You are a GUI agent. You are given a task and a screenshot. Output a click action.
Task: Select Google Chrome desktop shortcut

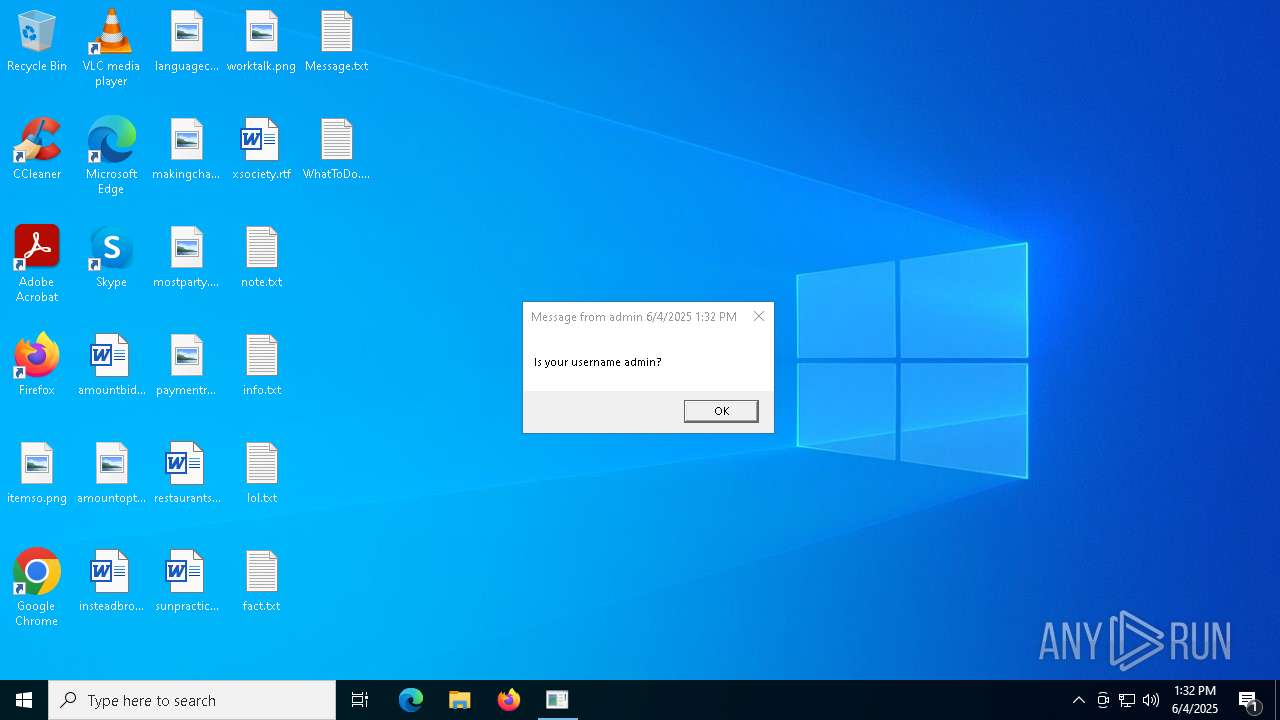tap(37, 588)
